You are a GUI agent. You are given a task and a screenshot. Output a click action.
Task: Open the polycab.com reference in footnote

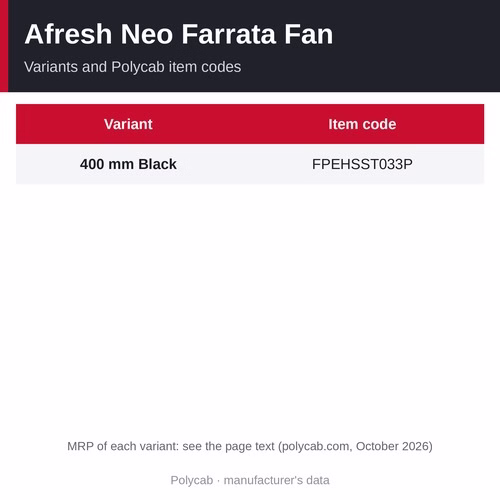point(317,446)
